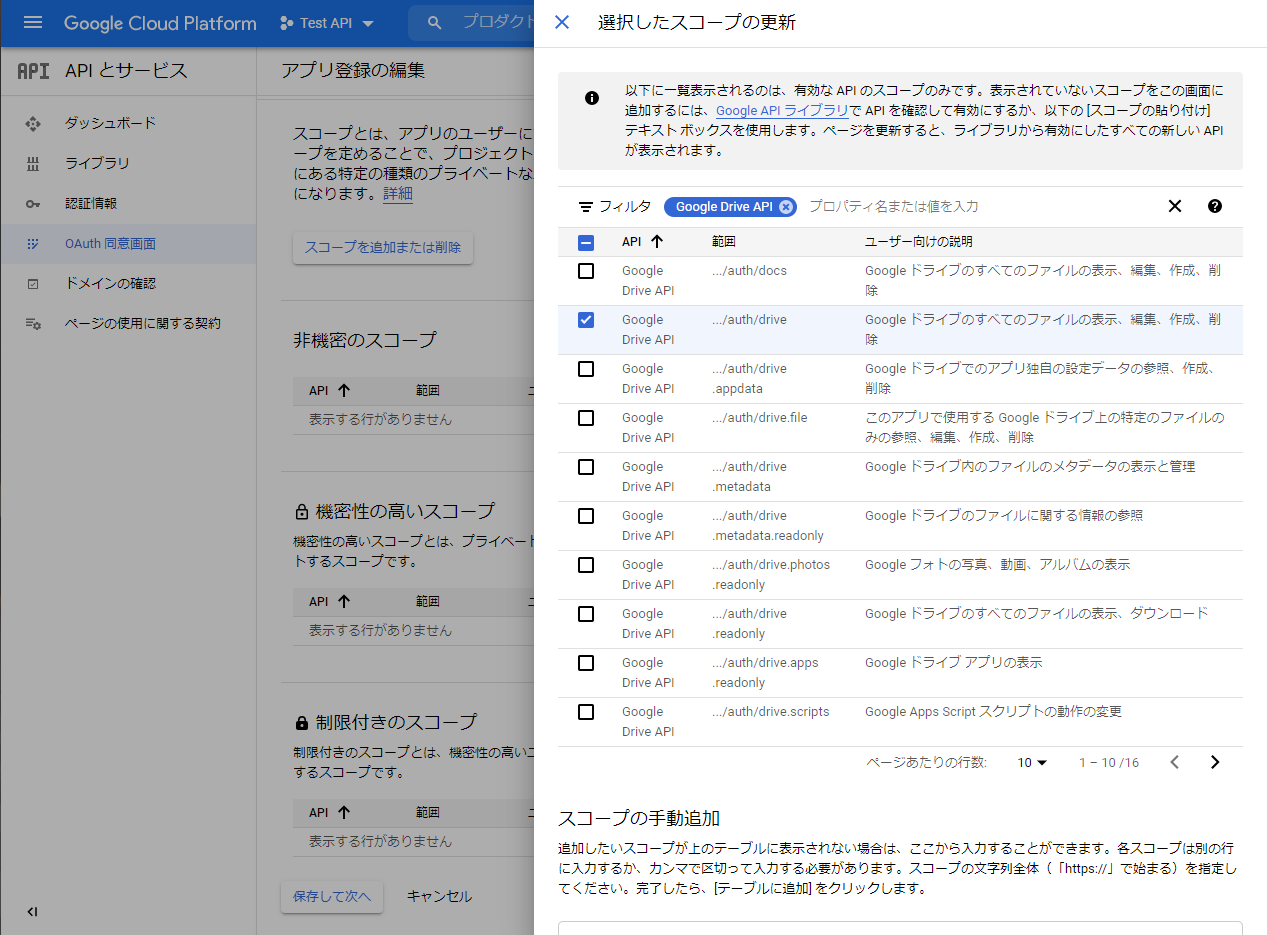Click the スコープを追加または削除 button

(x=383, y=247)
